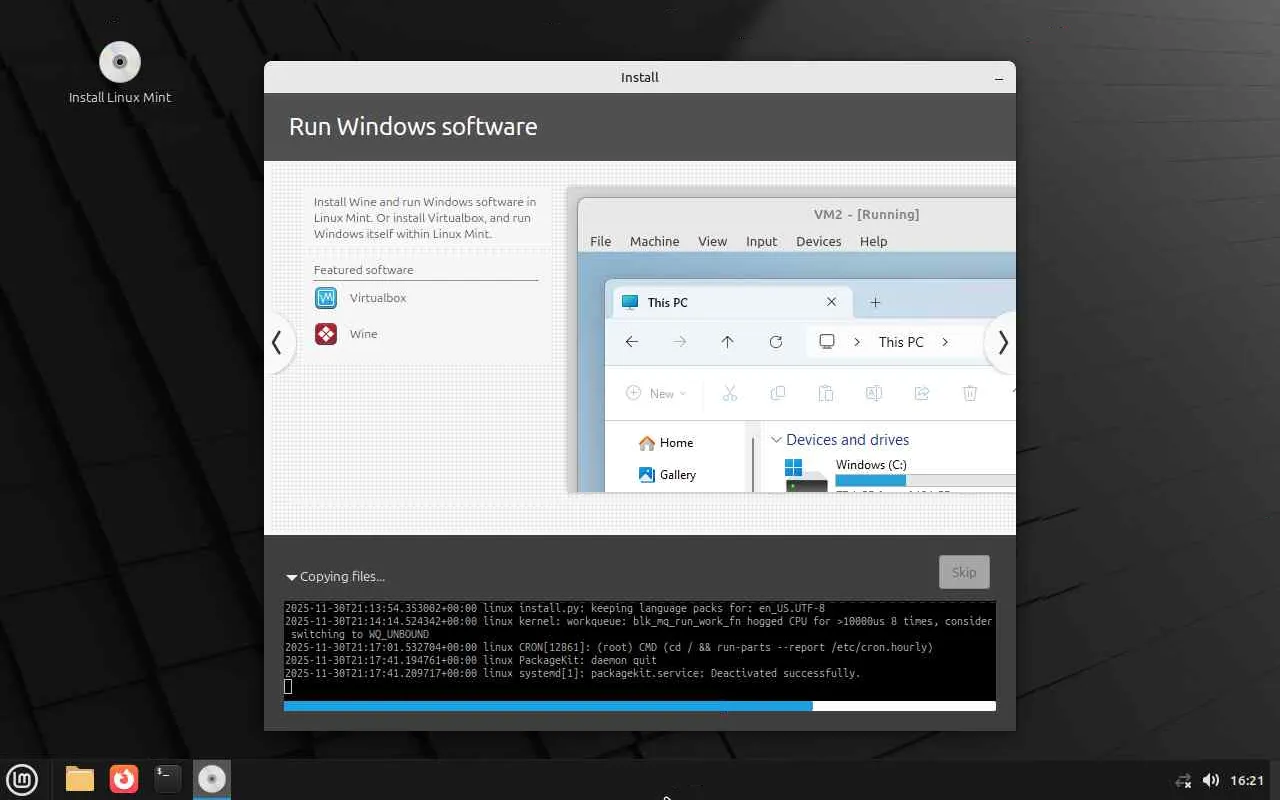This screenshot has width=1280, height=800.
Task: Select the This PC tab
Action: click(732, 302)
